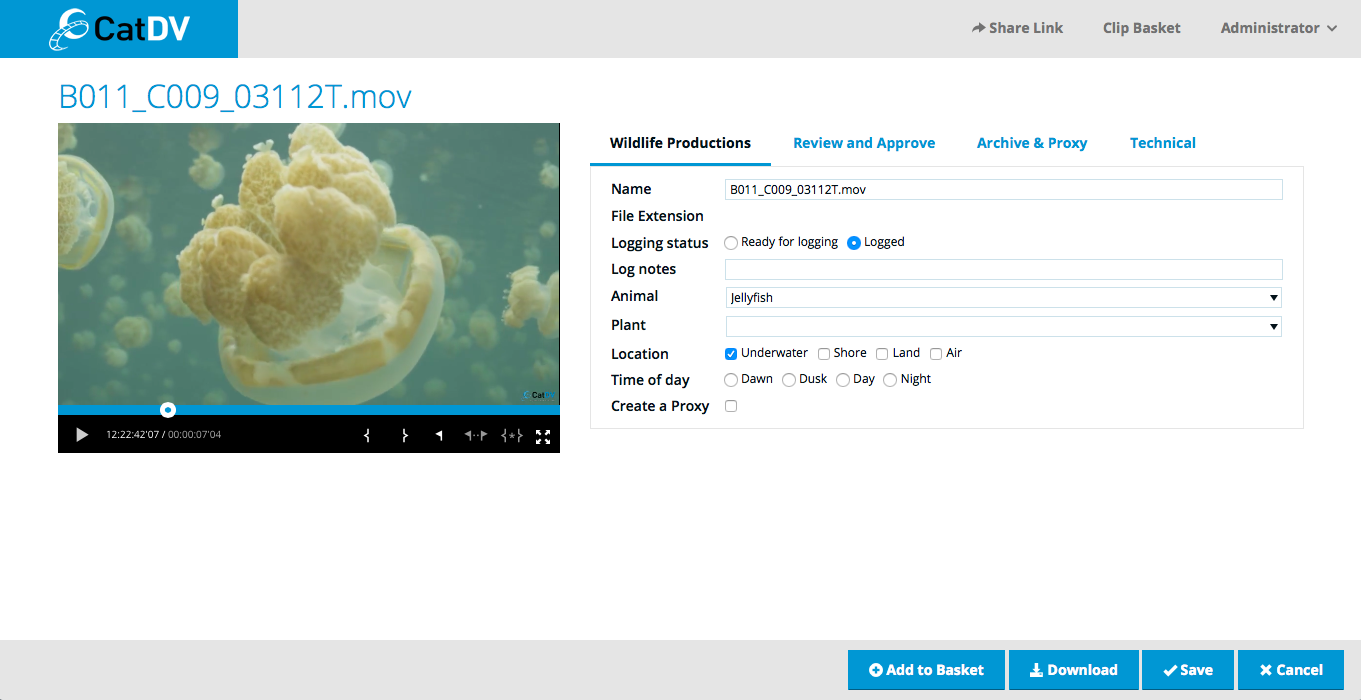Enable the Create a Proxy checkbox

731,406
